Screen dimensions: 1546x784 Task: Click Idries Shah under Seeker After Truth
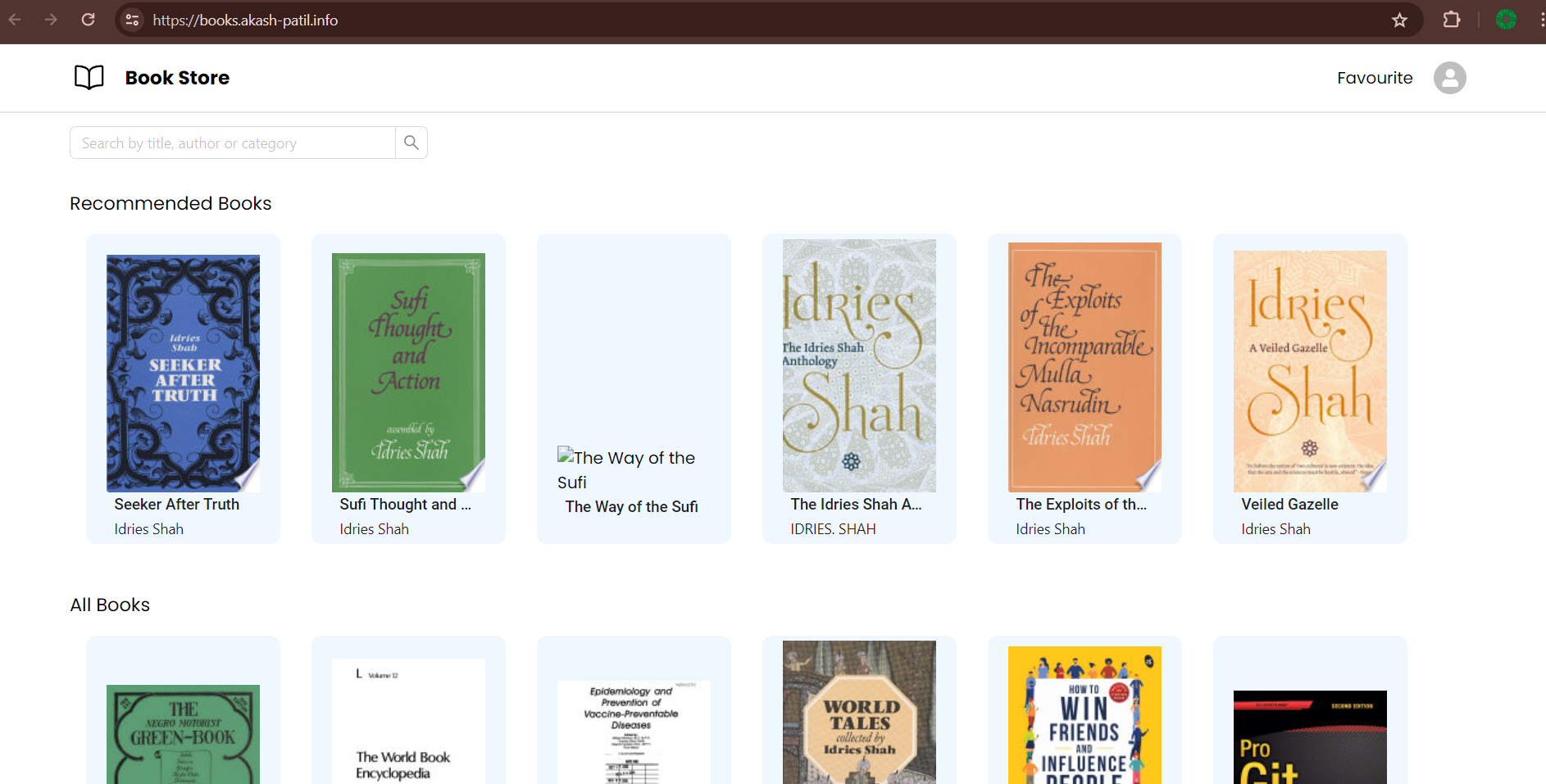[149, 529]
